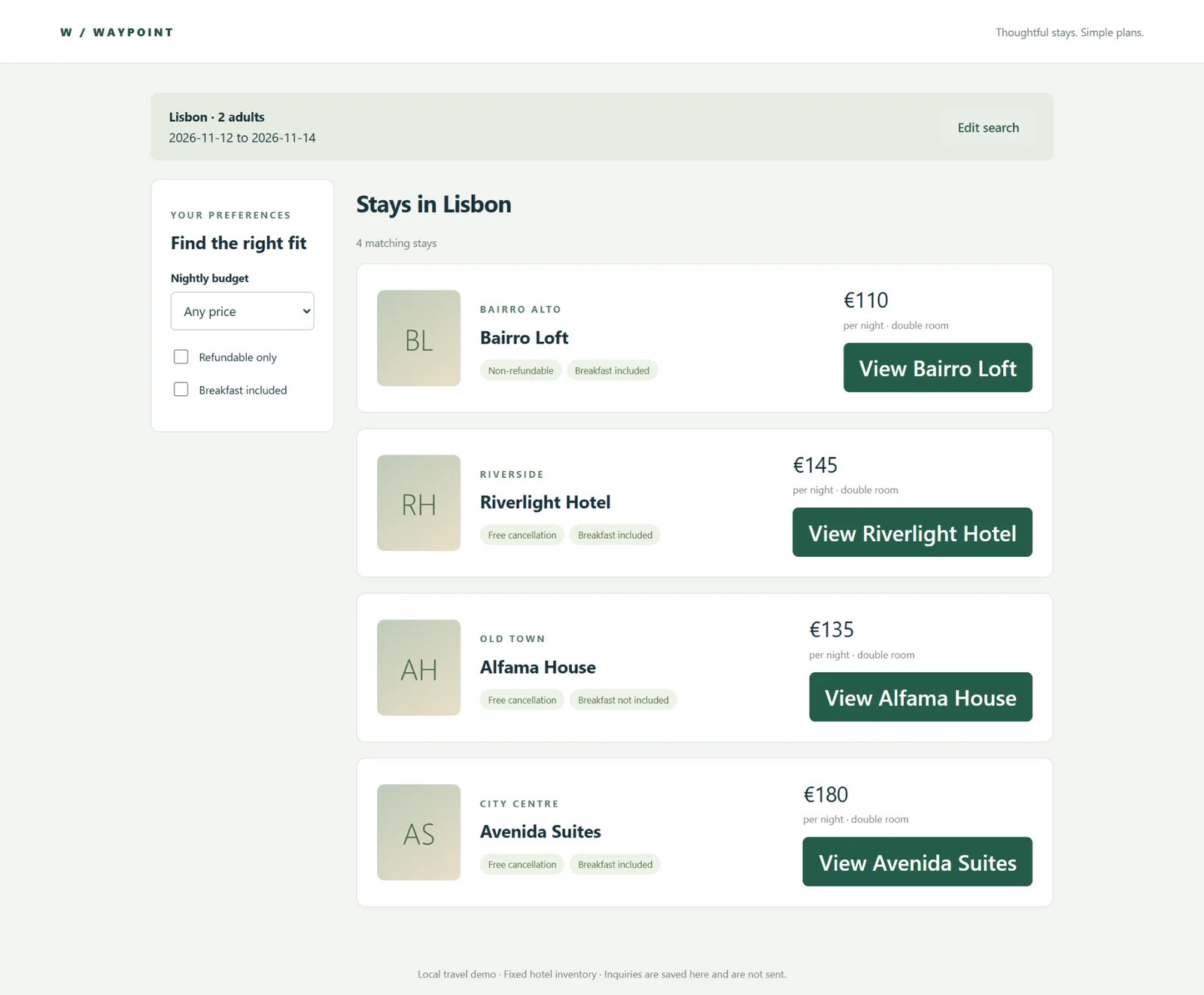Click View Avenida Suites button
The height and width of the screenshot is (995, 1204).
pos(917,862)
